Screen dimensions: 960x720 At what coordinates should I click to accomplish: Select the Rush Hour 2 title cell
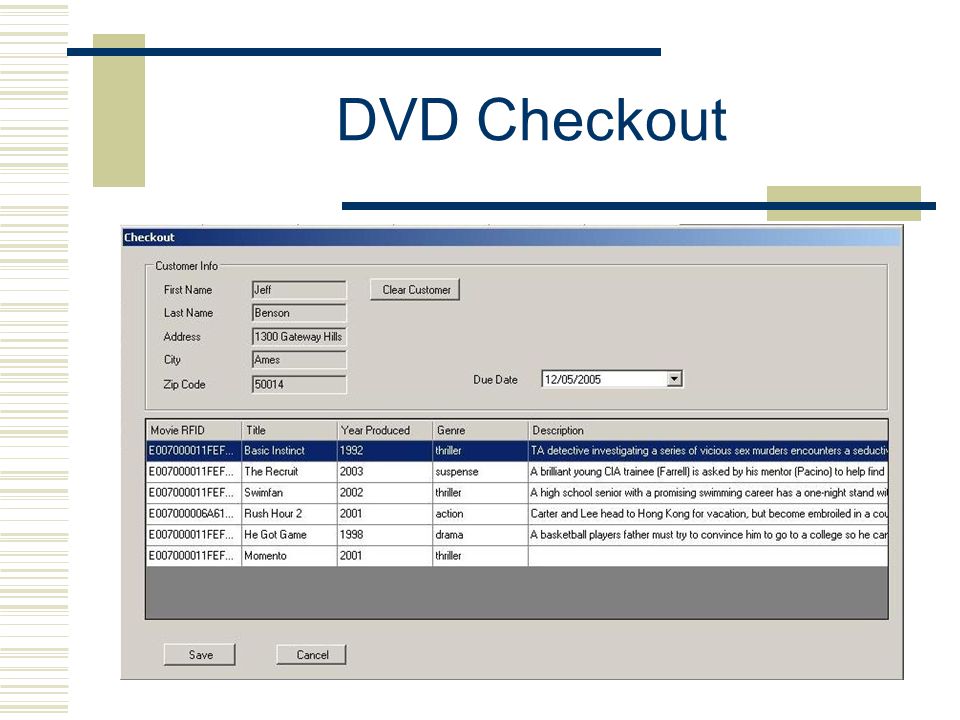(x=290, y=514)
